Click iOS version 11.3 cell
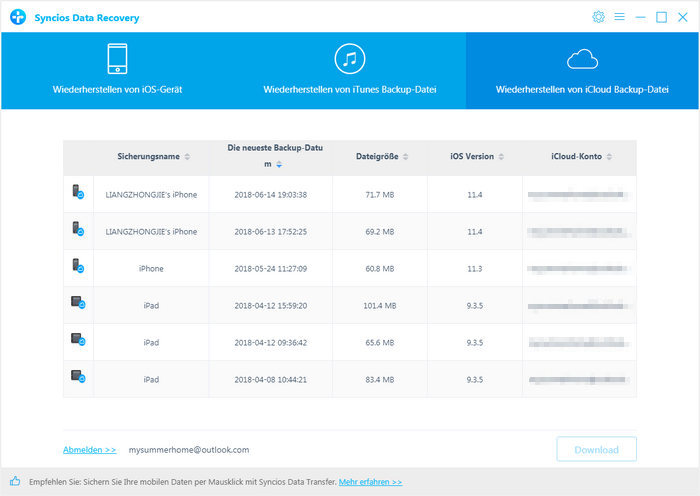 475,269
